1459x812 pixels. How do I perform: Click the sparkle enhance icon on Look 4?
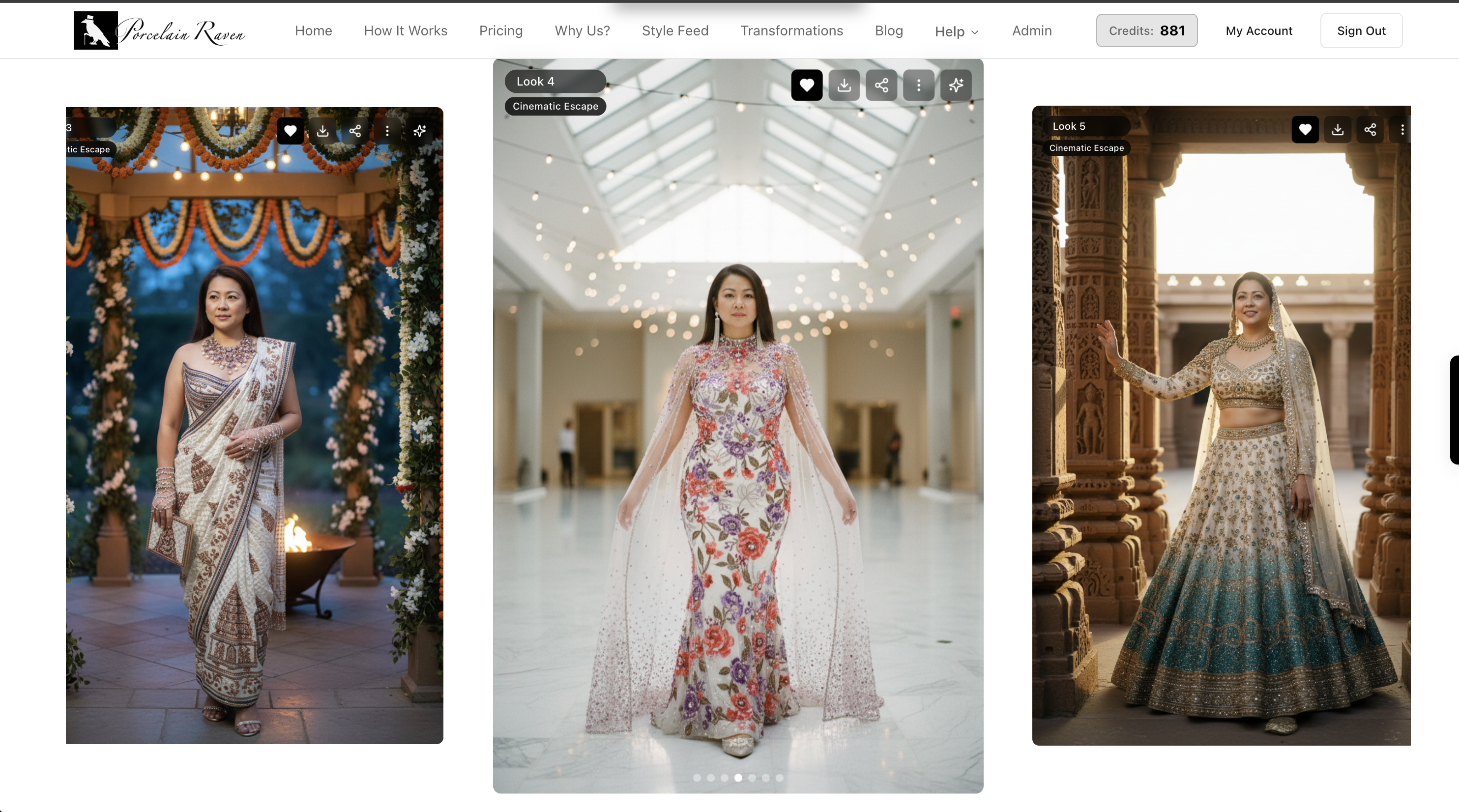pos(956,86)
